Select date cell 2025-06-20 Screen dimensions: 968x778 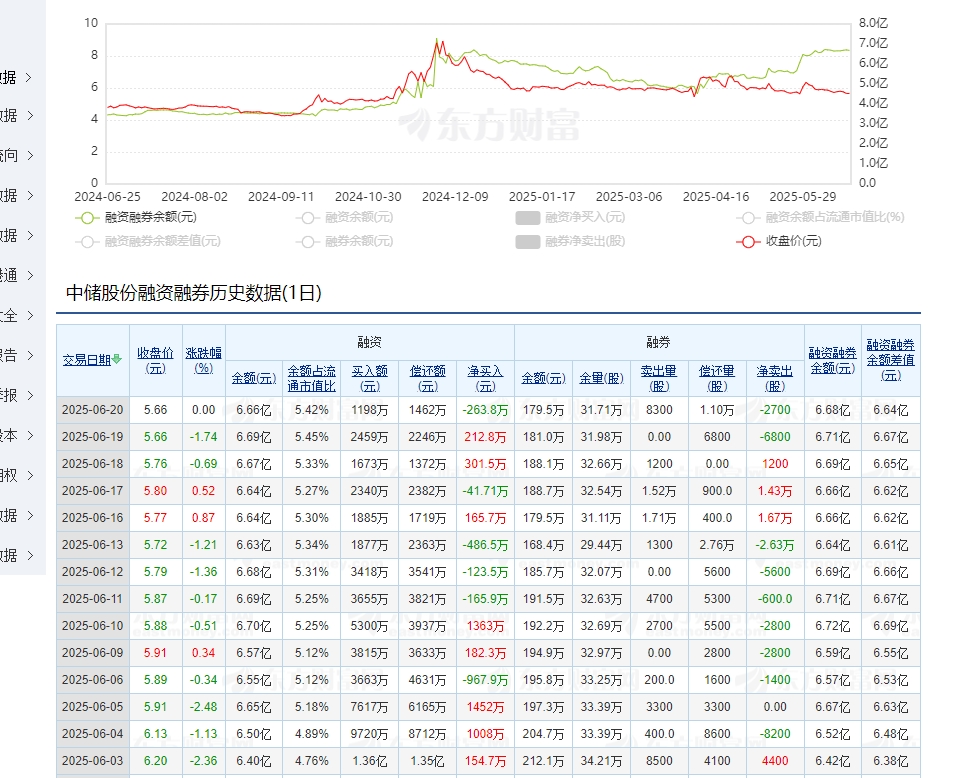[x=93, y=410]
